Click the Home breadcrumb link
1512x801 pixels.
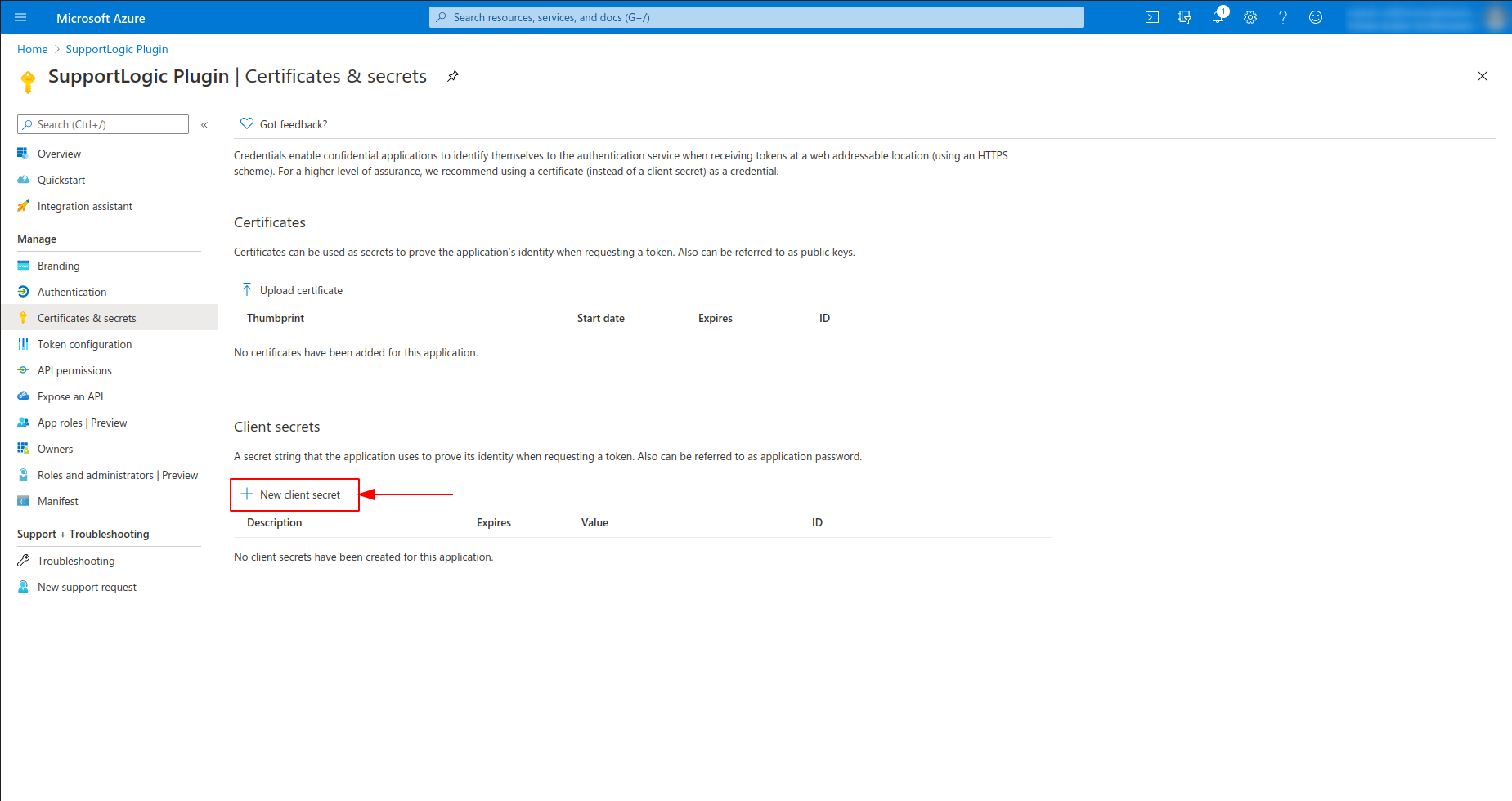coord(33,49)
